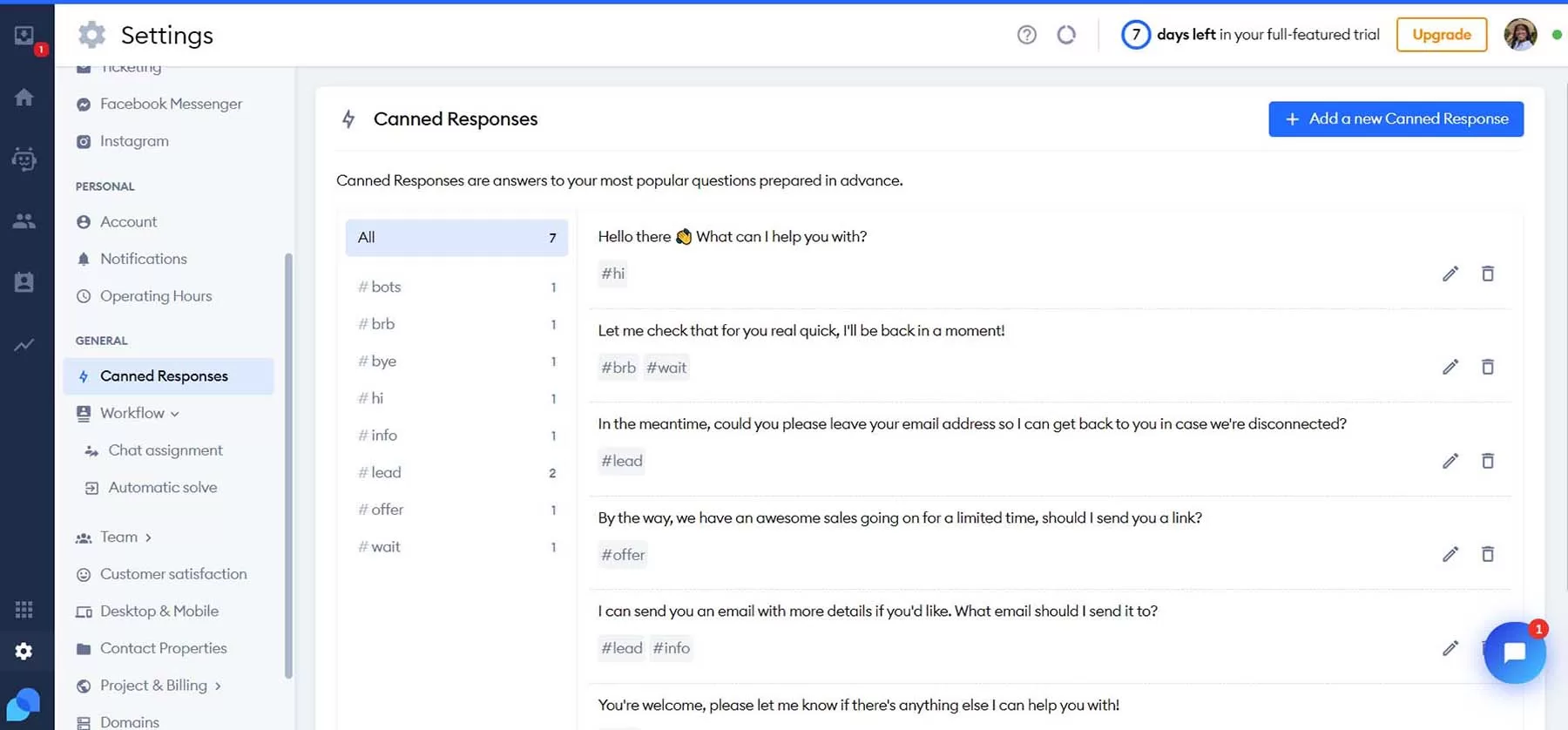Open the inbox icon with notification badge
This screenshot has height=730, width=1568.
point(24,37)
